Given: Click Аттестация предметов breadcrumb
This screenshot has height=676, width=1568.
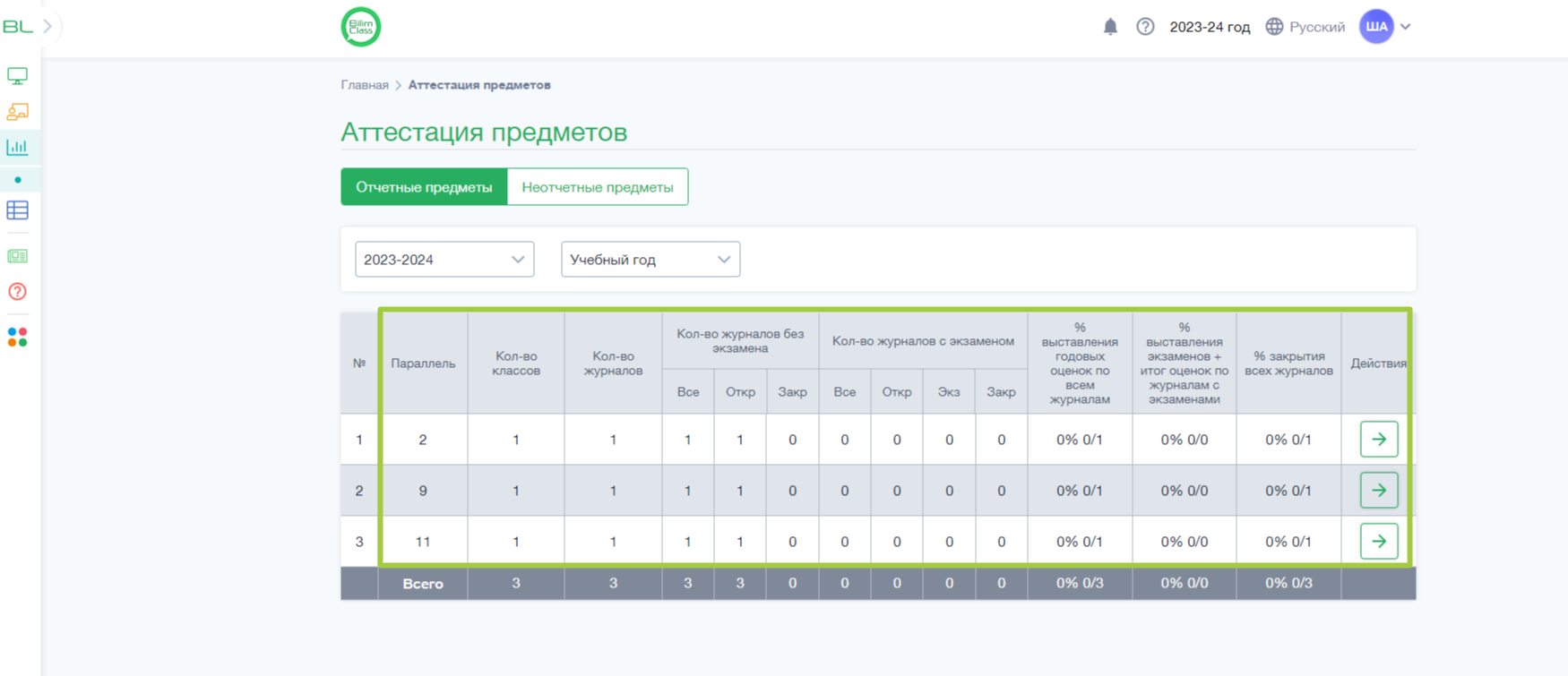Looking at the screenshot, I should [479, 85].
